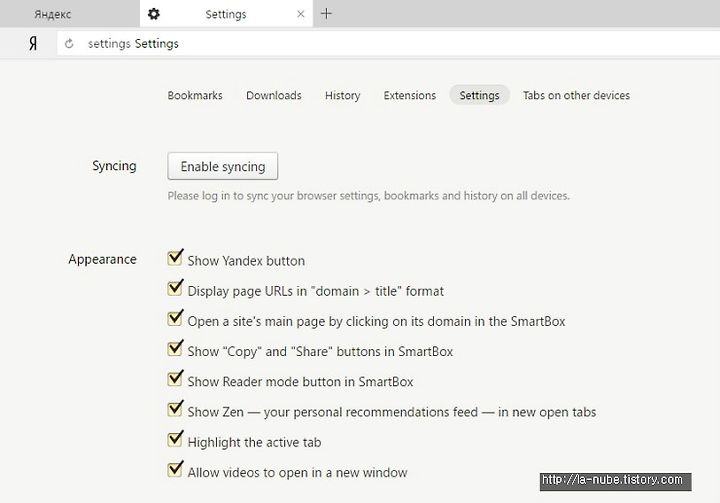Go to the History section
This screenshot has width=720, height=503.
pos(343,95)
